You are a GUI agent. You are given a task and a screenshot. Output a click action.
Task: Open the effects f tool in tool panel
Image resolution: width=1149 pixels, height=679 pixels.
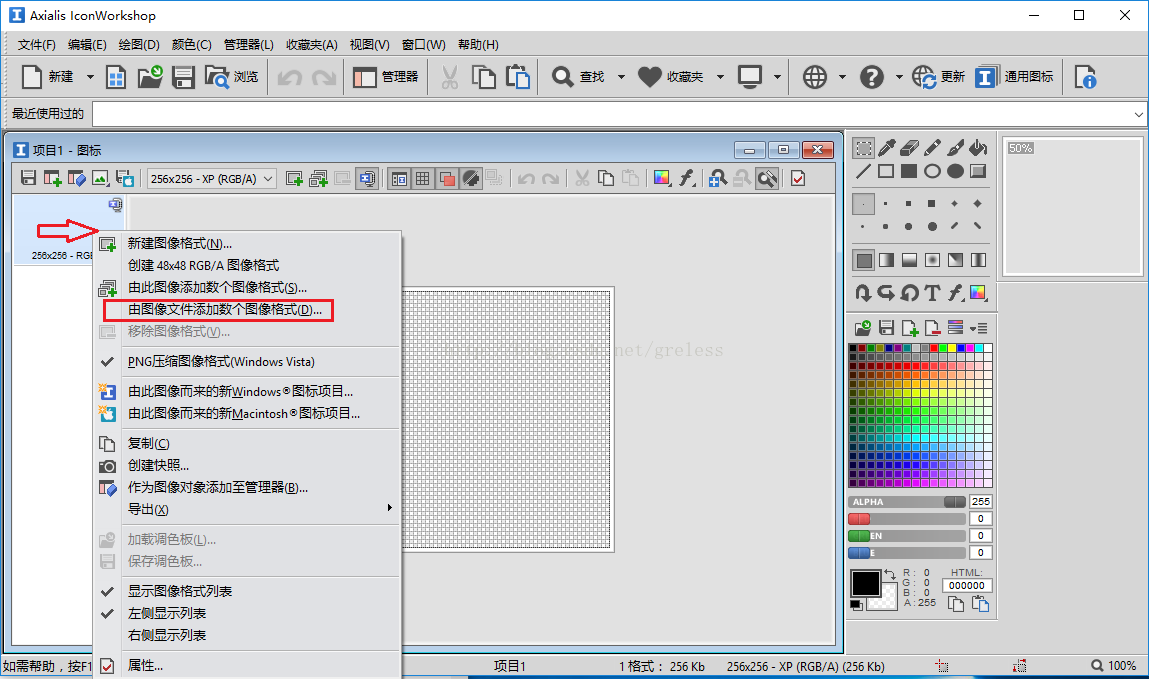tap(955, 293)
